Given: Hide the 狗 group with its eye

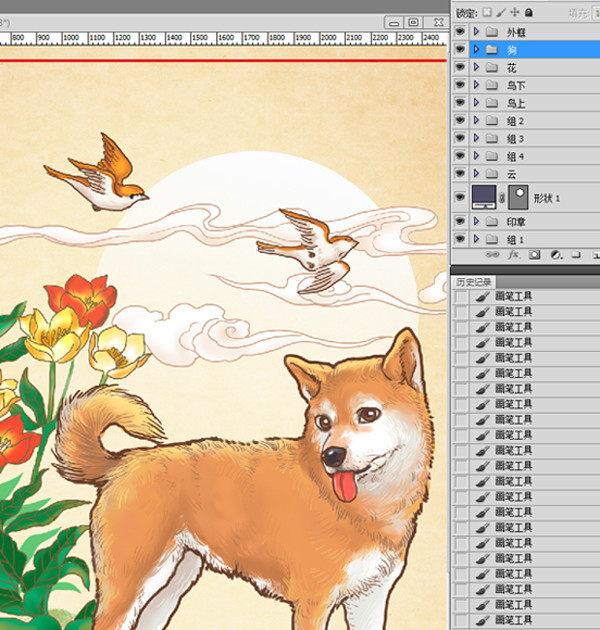Looking at the screenshot, I should [x=460, y=49].
